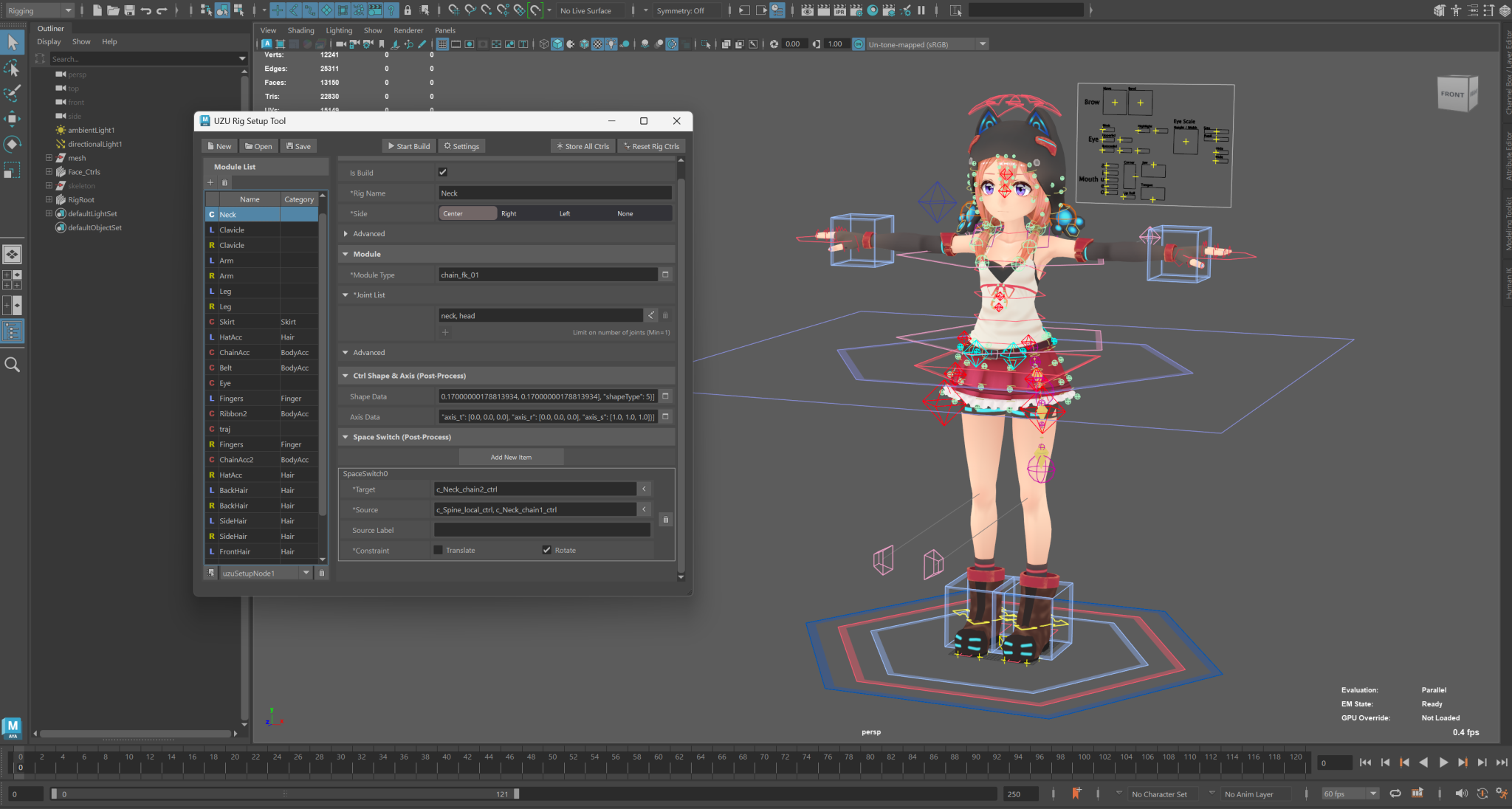
Task: Enable the Is Build checkbox
Action: pyautogui.click(x=443, y=172)
